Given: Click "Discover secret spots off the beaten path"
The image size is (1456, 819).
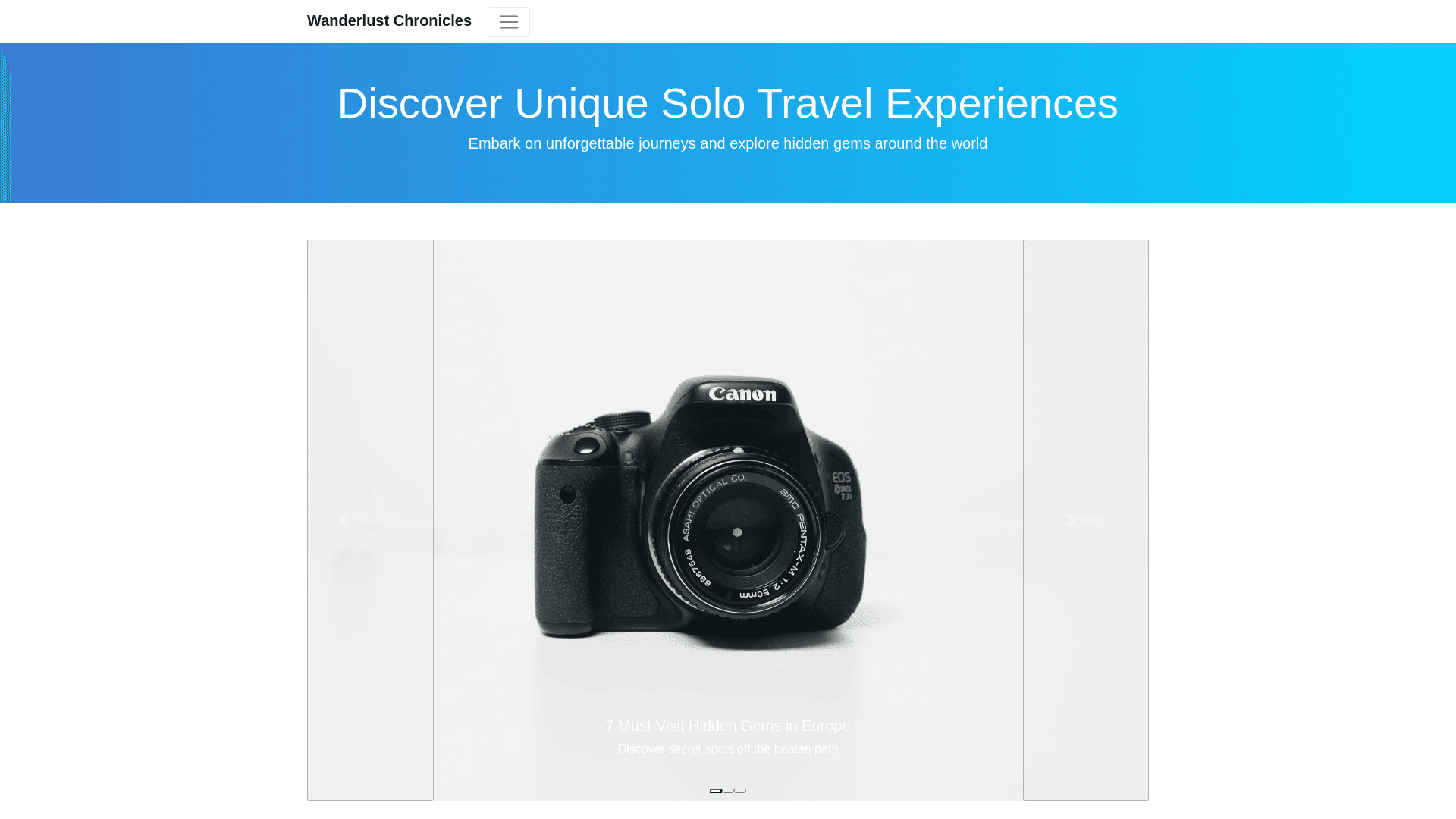Looking at the screenshot, I should [x=728, y=749].
